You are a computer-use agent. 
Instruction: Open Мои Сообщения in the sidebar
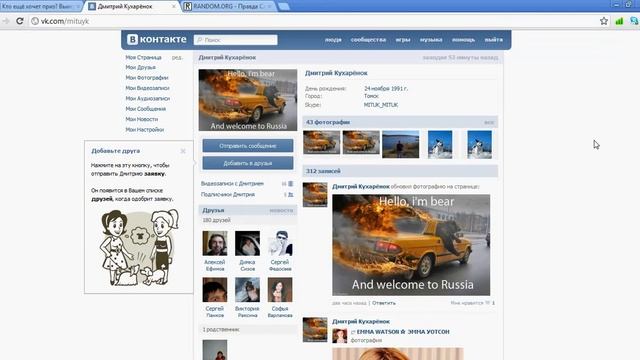point(146,109)
